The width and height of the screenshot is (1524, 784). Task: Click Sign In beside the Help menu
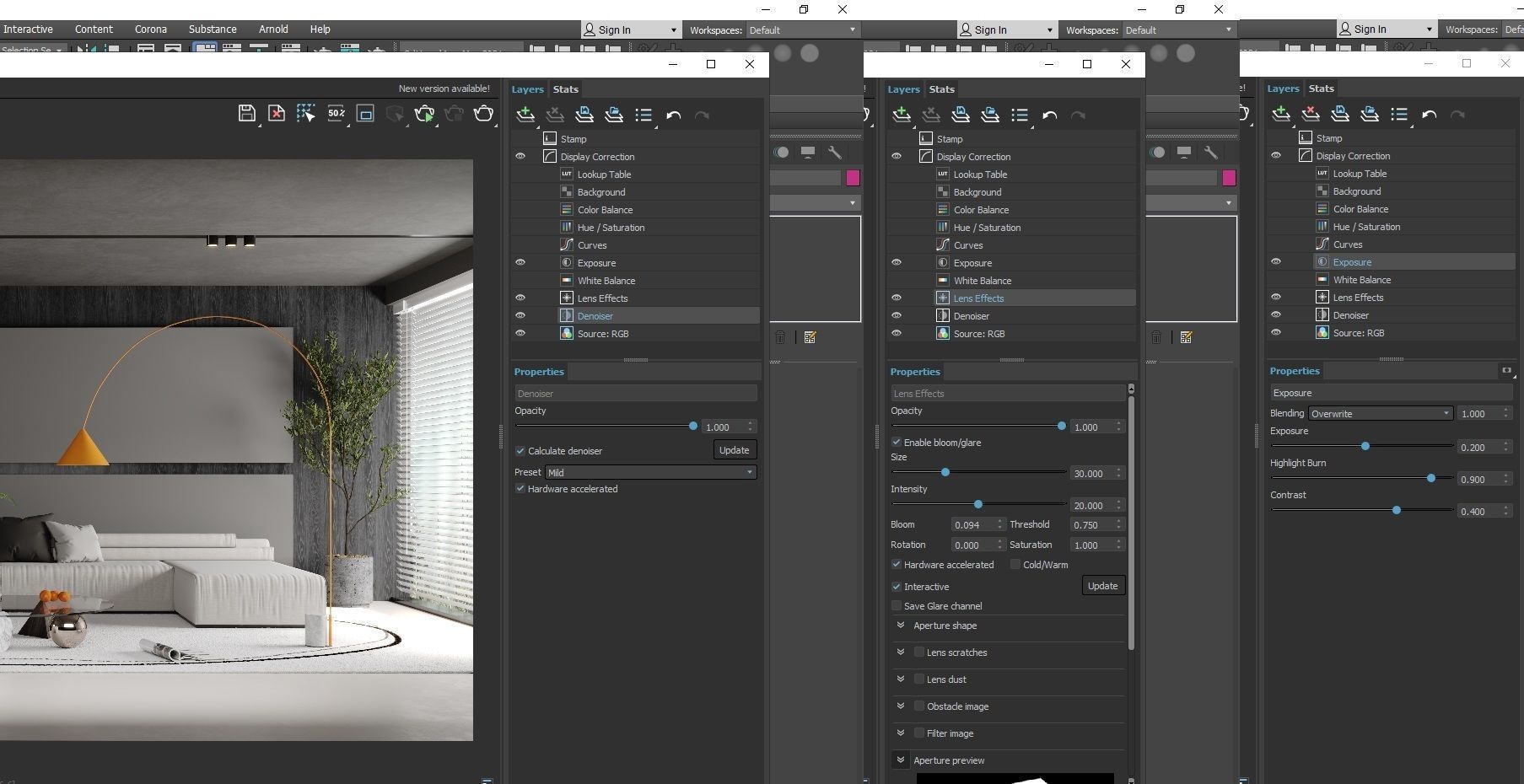coord(631,30)
